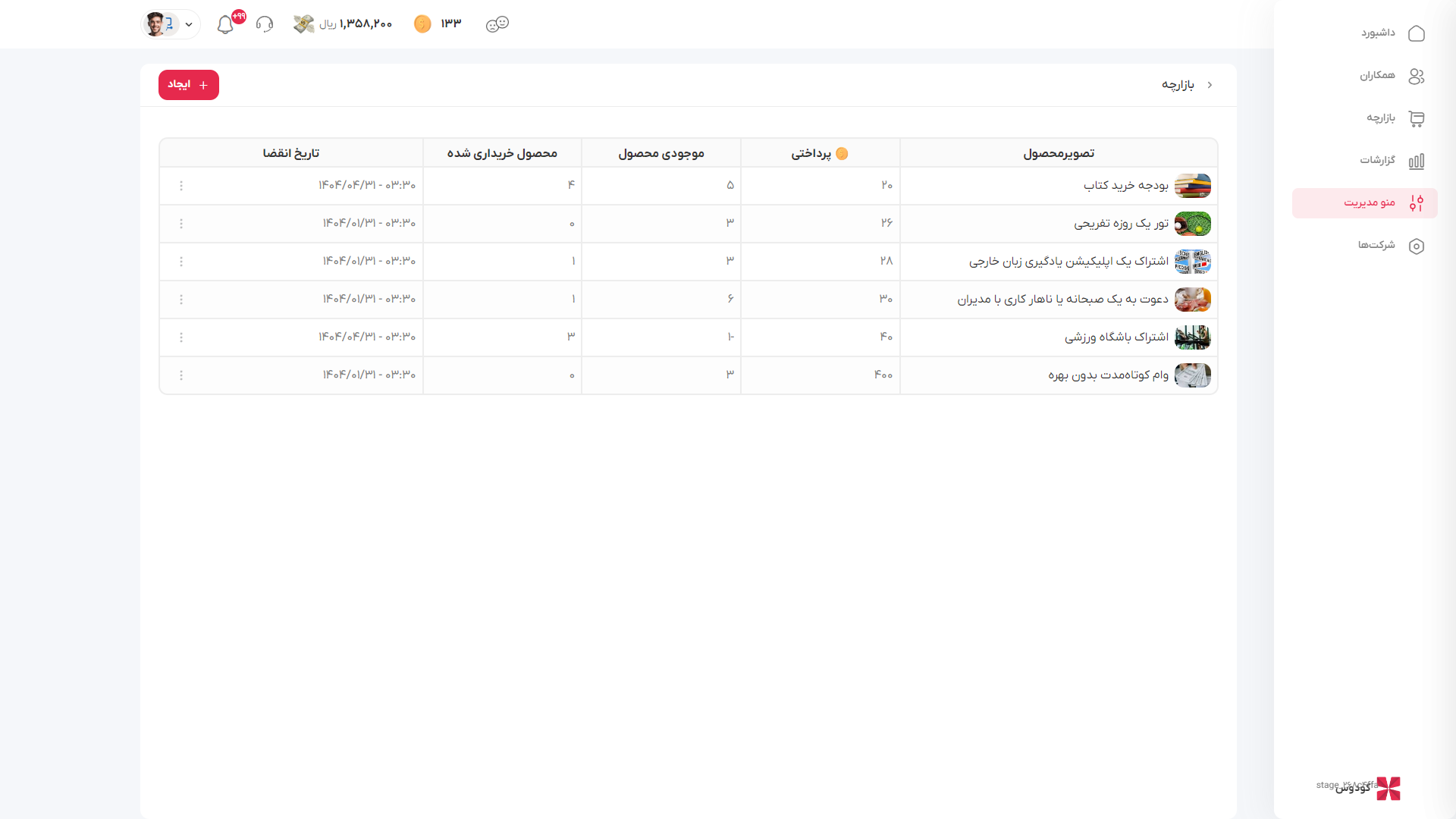Click price ۲۸ in language app row
Viewport: 1456px width, 819px height.
point(886,261)
